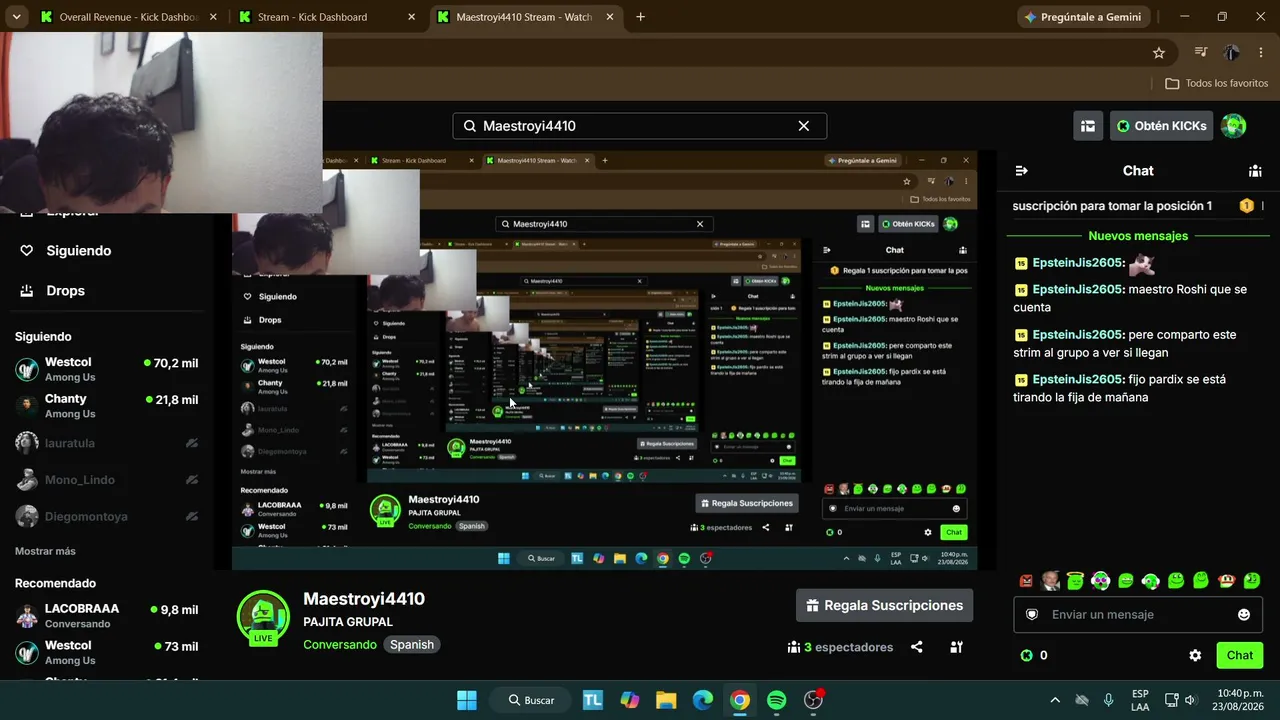
Task: Open Microsoft Edge from the taskbar
Action: click(703, 700)
